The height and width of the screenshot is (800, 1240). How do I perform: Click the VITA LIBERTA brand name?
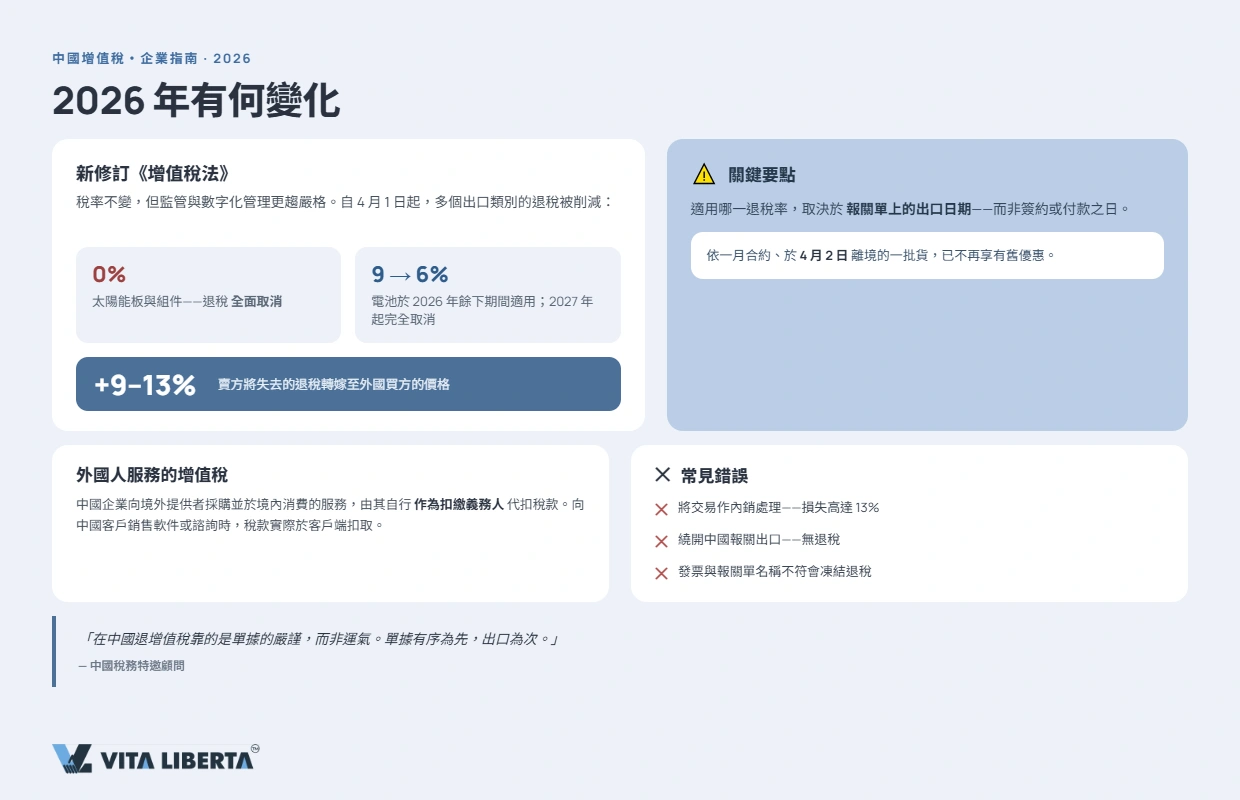click(176, 760)
